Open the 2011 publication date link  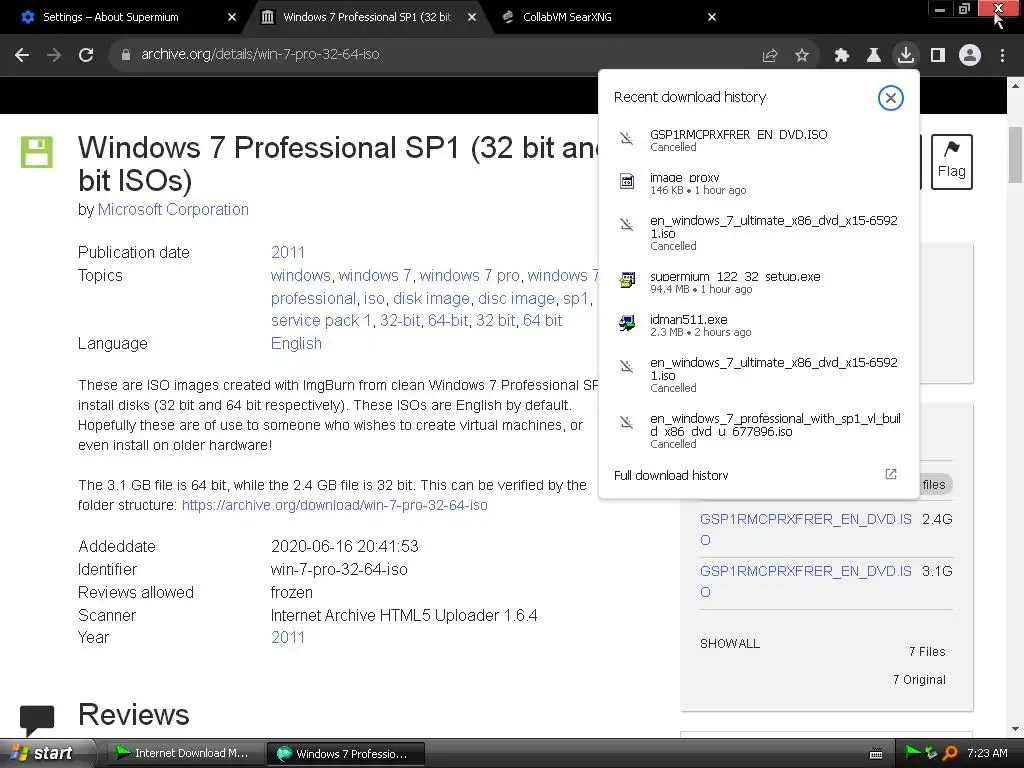288,253
